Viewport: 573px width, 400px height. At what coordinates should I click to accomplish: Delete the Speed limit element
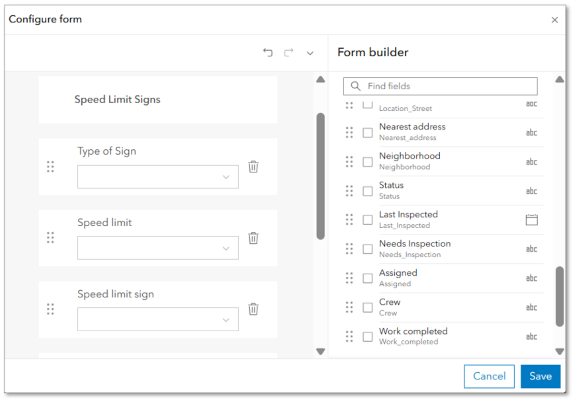point(253,238)
